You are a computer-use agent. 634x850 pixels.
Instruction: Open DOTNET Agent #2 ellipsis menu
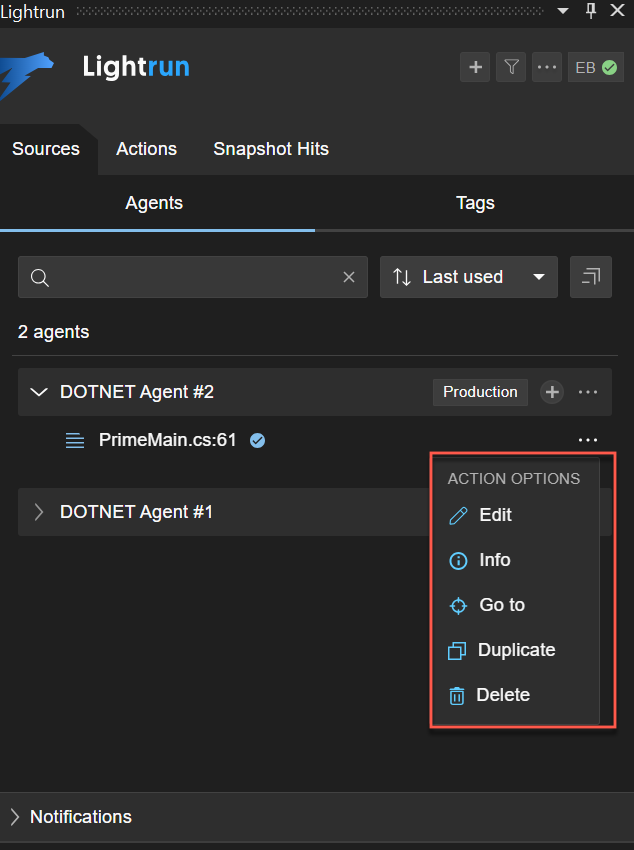pyautogui.click(x=588, y=392)
